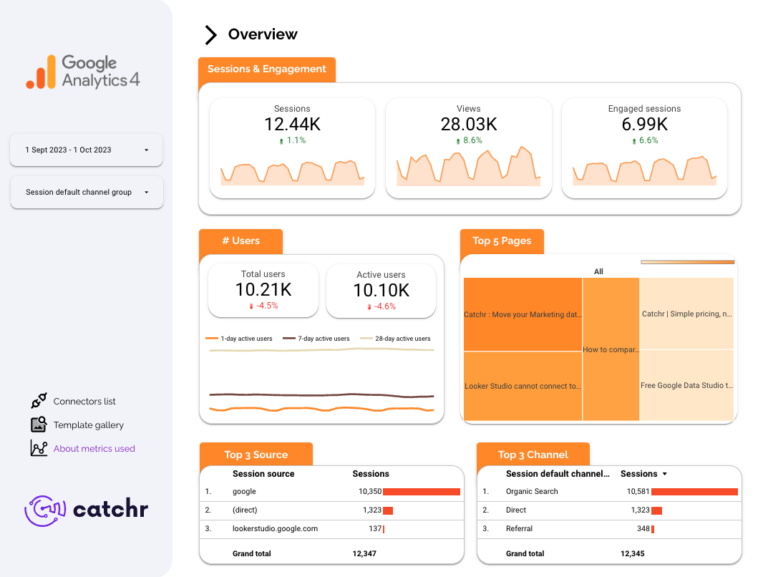Click the (direct) source row
This screenshot has width=768, height=577.
(x=332, y=510)
